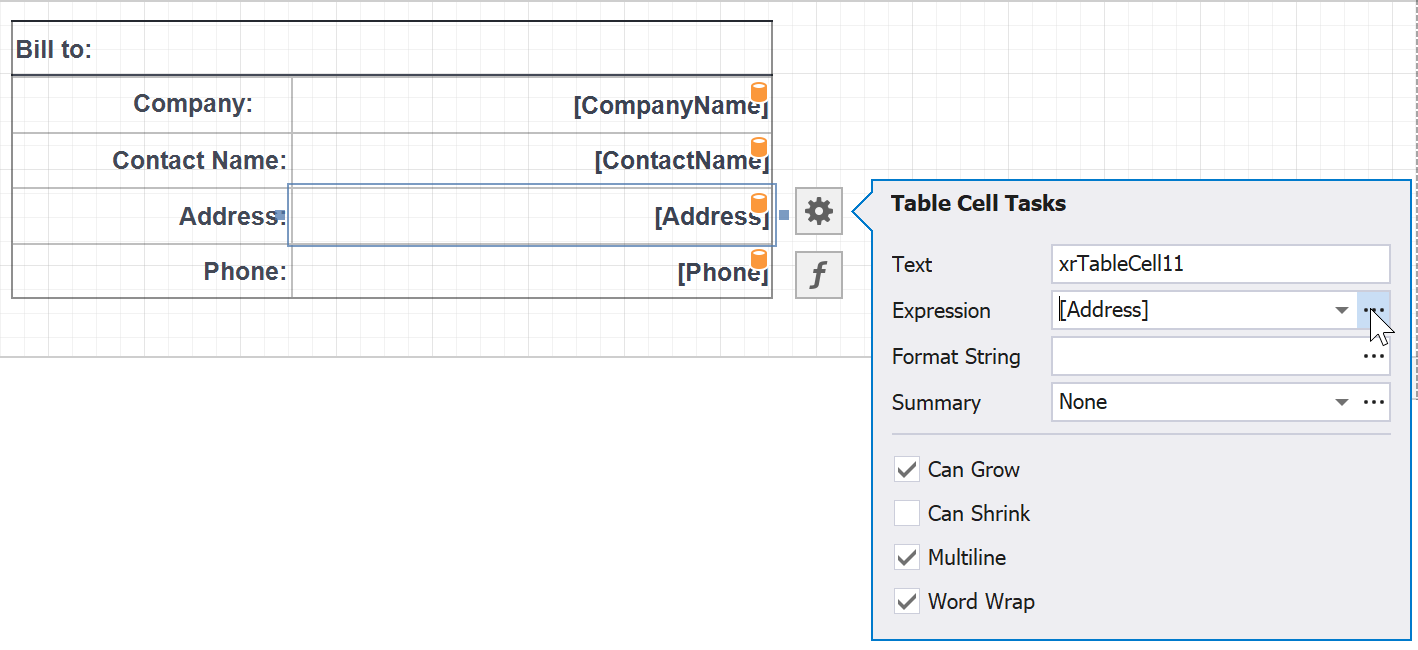Enable the Can Shrink checkbox
Image resolution: width=1418 pixels, height=650 pixels.
(906, 513)
